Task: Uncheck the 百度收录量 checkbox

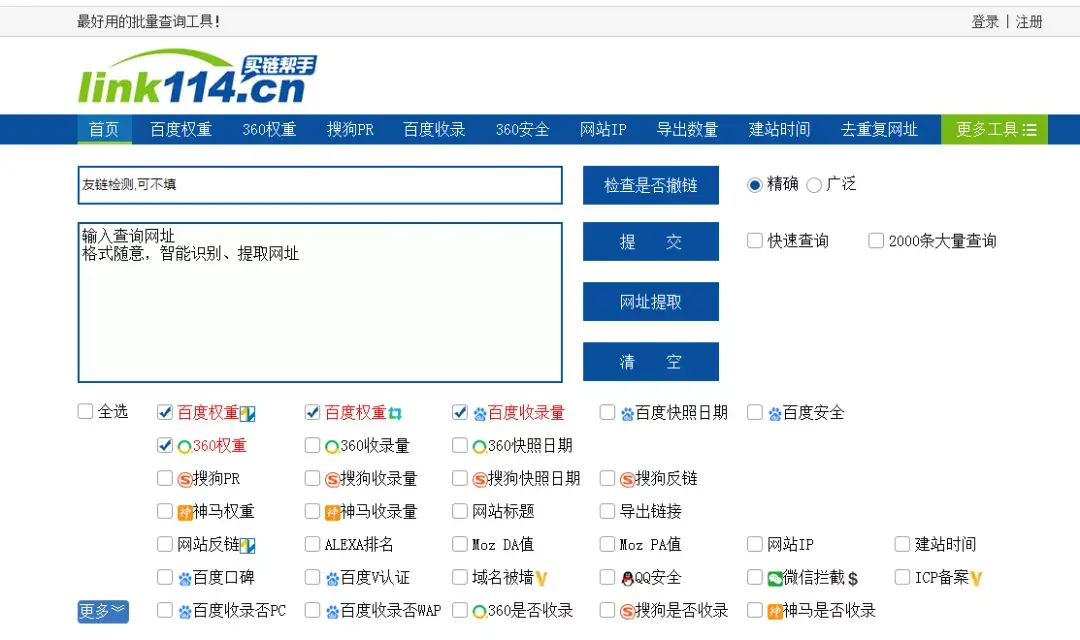Action: pos(460,412)
